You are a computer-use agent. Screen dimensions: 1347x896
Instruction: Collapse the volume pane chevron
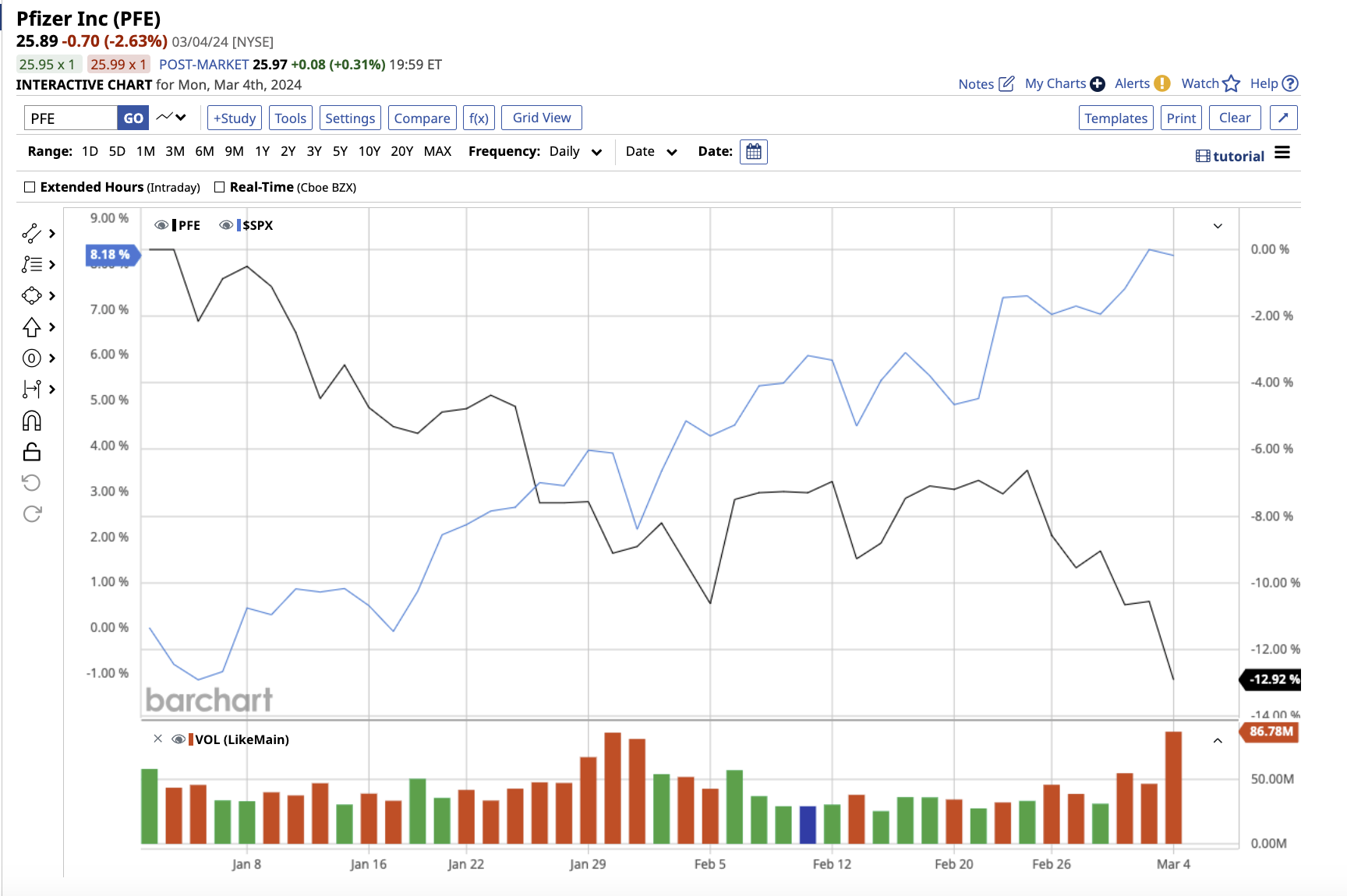click(1218, 740)
